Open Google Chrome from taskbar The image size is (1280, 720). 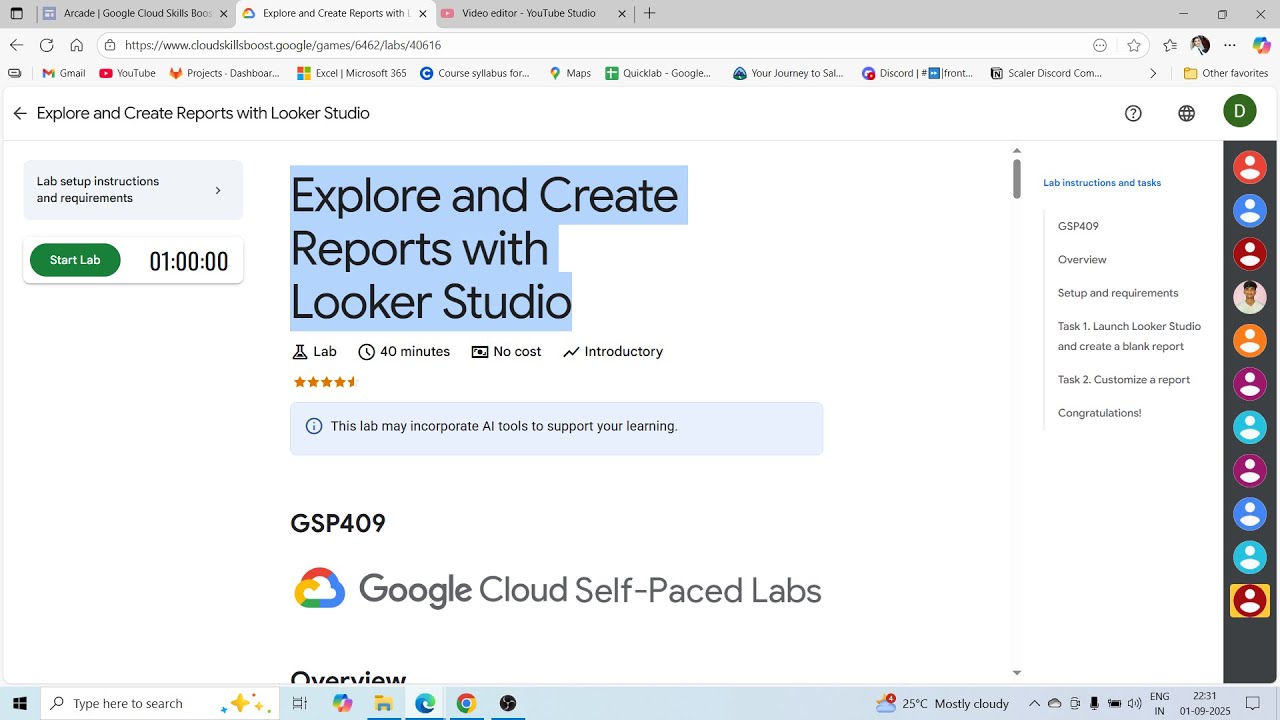[x=466, y=703]
